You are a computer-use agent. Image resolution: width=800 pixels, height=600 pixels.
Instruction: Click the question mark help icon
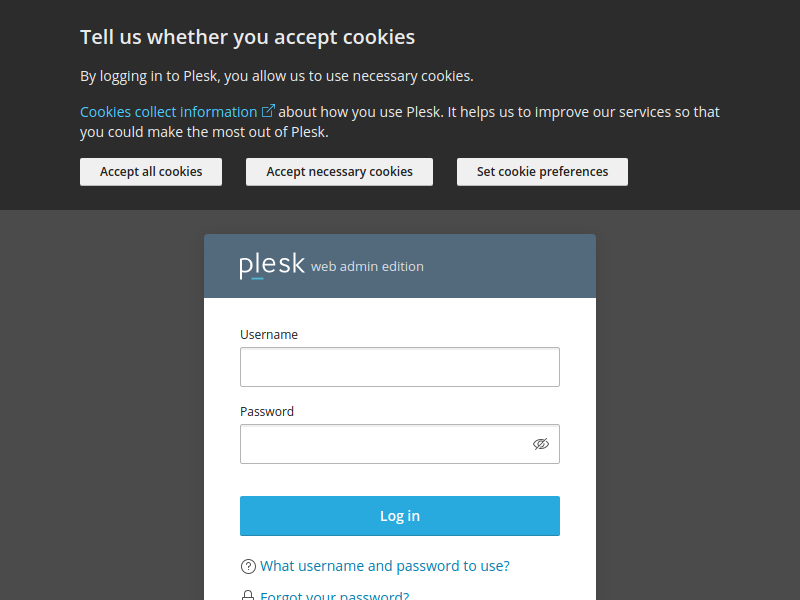(x=248, y=567)
